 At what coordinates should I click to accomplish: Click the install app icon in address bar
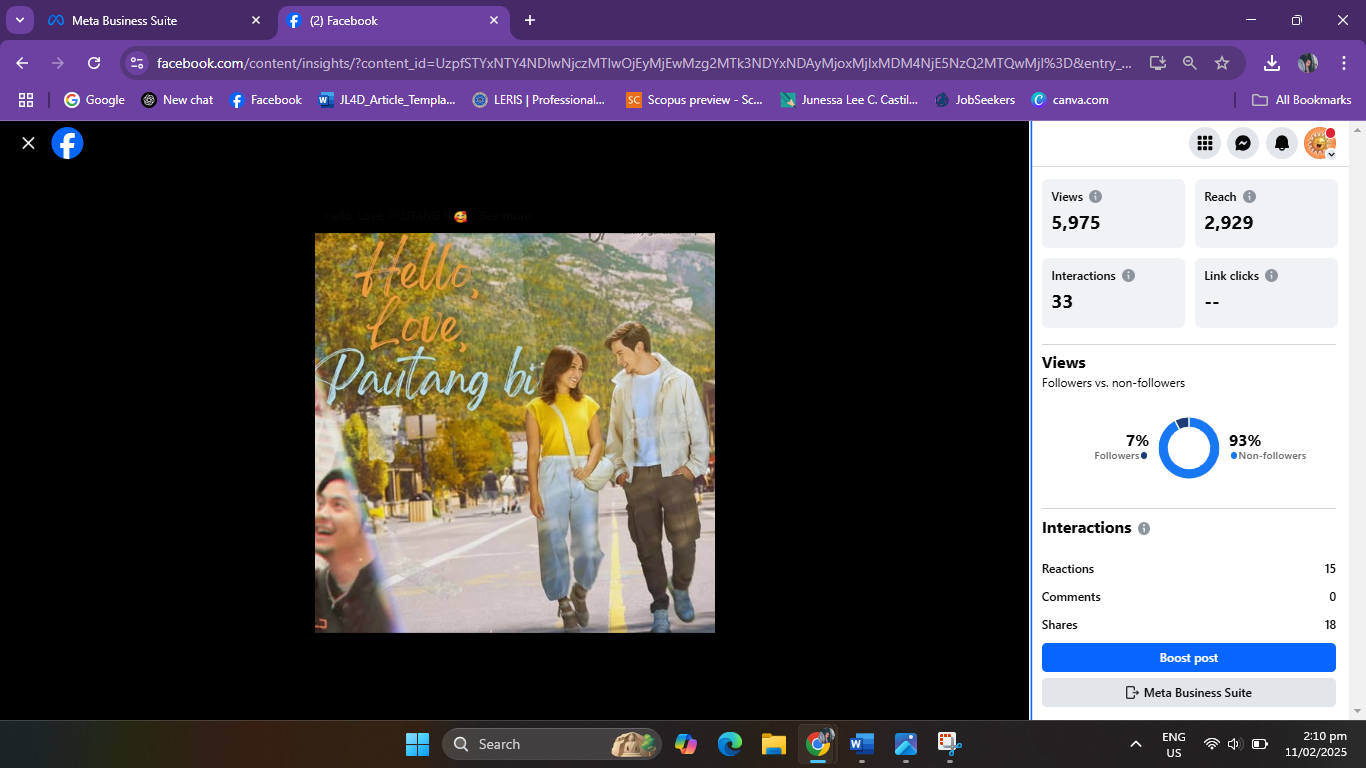click(x=1158, y=63)
